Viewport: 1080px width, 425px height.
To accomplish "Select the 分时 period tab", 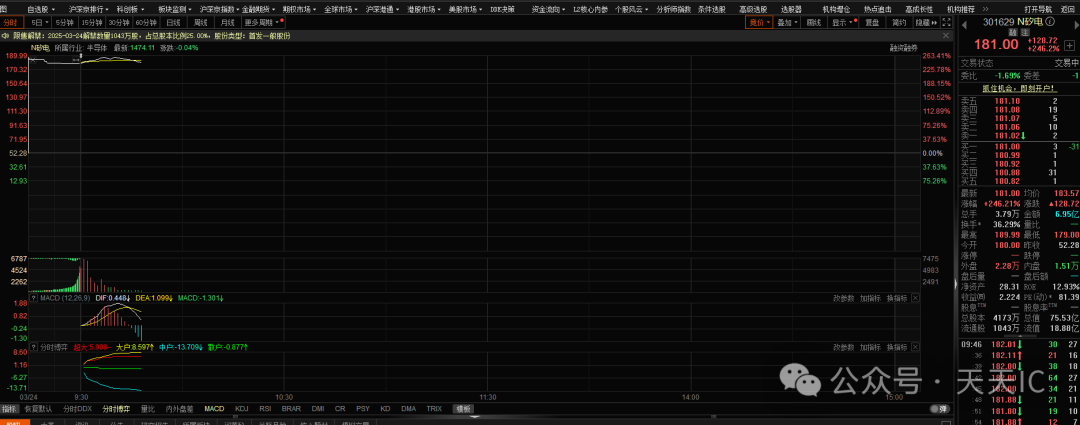I will 10,23.
